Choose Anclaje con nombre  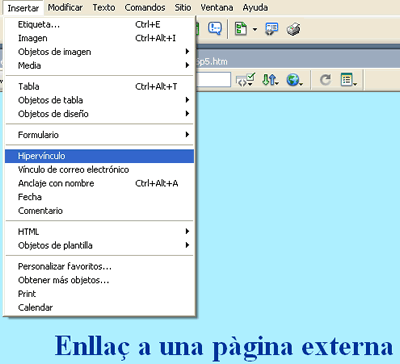tap(99, 183)
